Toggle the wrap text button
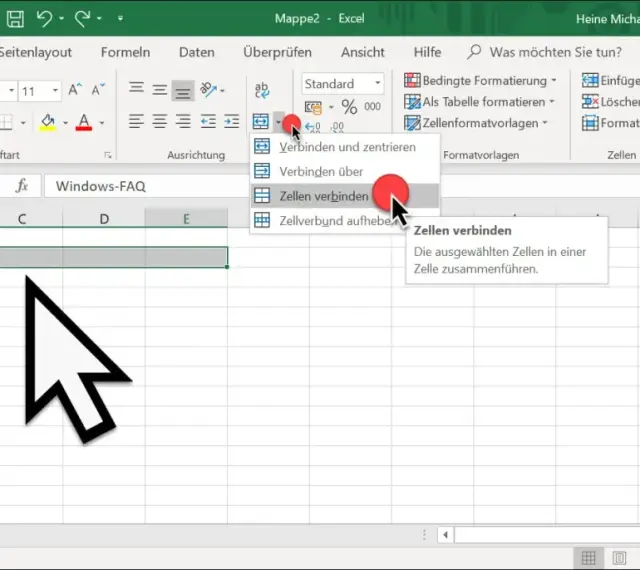This screenshot has width=640, height=570. [x=262, y=90]
